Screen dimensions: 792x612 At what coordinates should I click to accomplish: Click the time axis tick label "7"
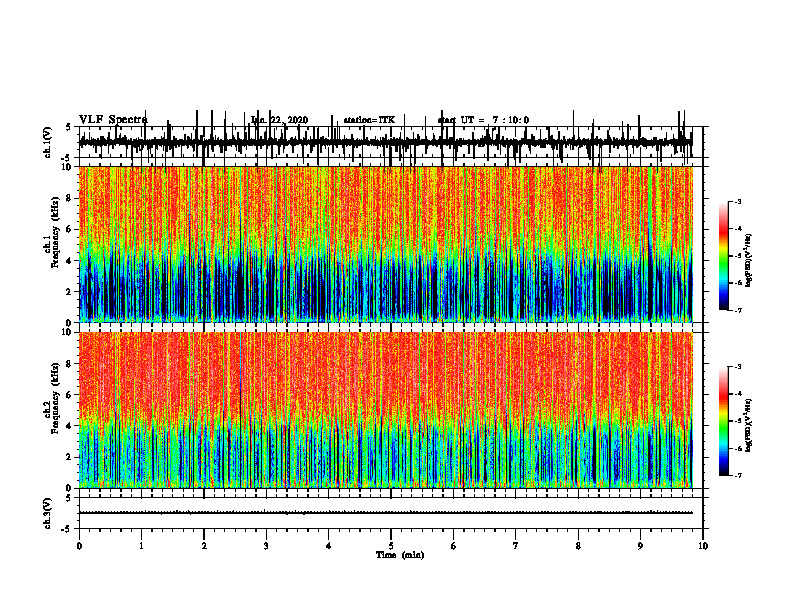pos(516,546)
